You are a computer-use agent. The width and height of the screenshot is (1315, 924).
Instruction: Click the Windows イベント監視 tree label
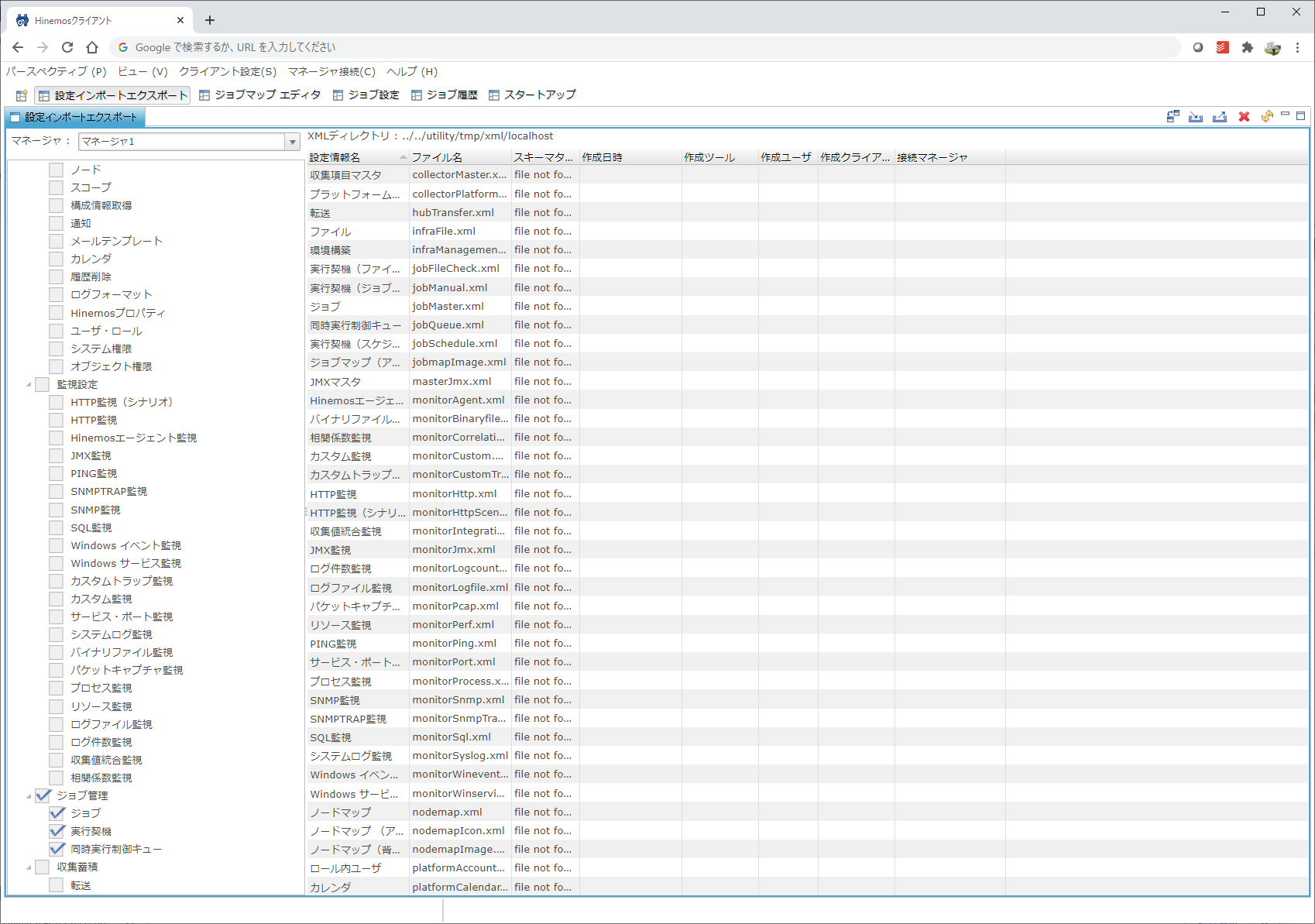125,545
